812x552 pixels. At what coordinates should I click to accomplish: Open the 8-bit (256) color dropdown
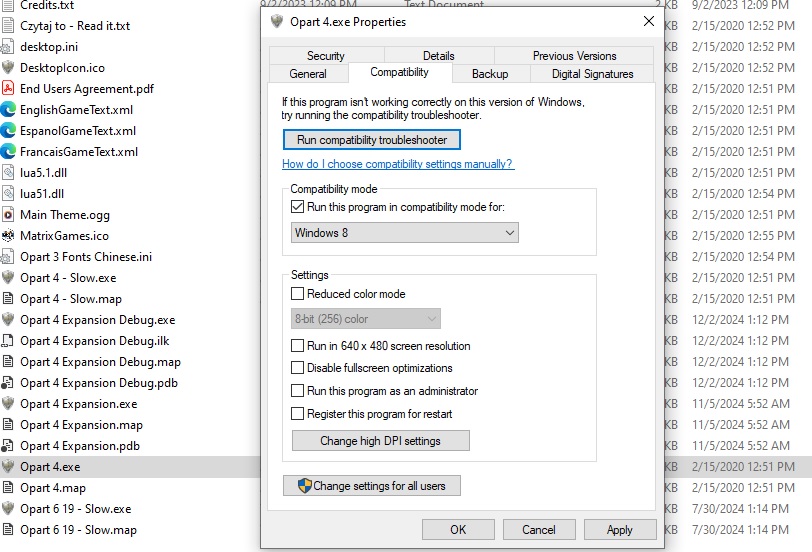[x=366, y=319]
